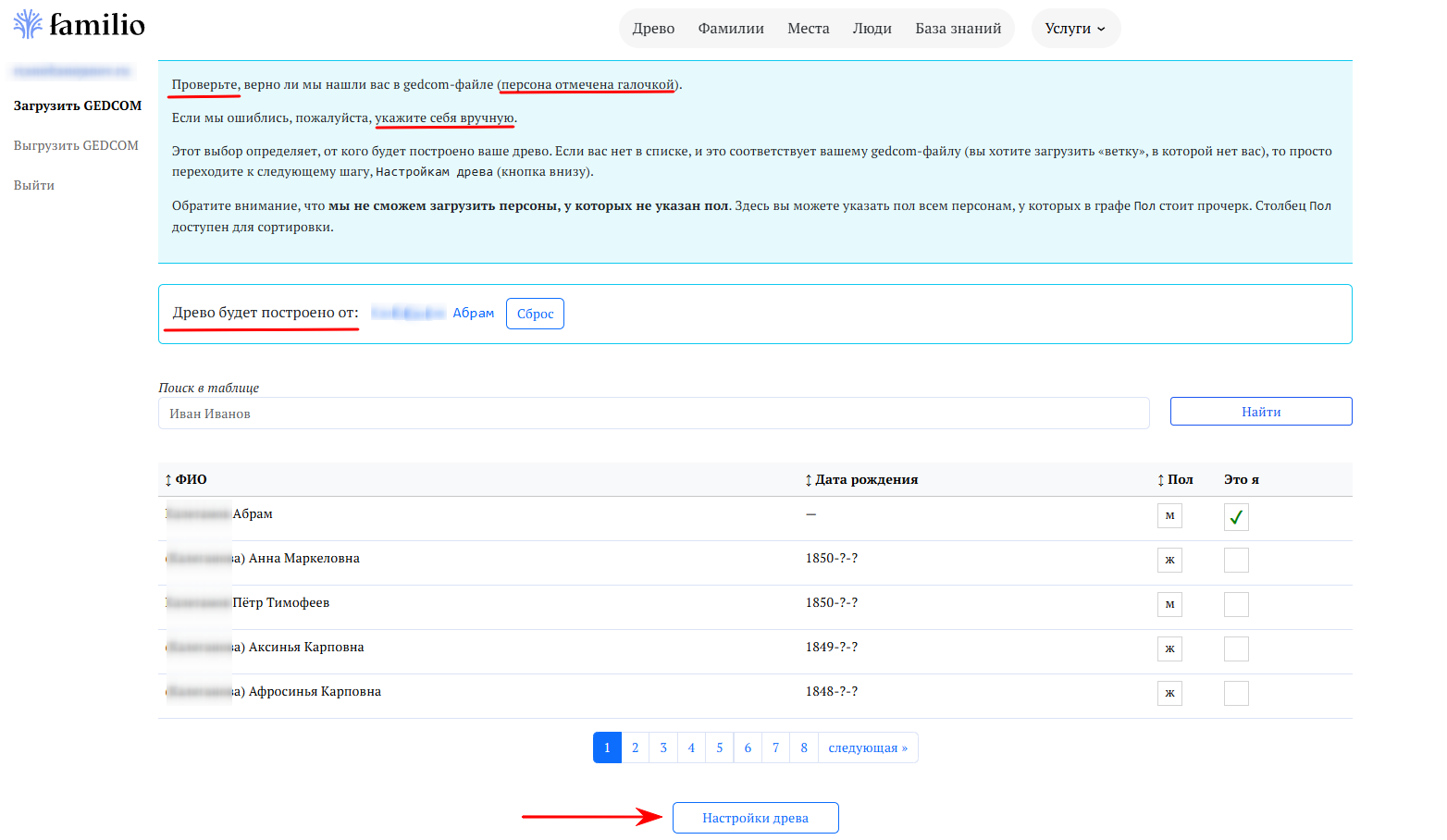Toggle gender box 'м' for Абрам
1447x840 pixels.
click(1169, 515)
